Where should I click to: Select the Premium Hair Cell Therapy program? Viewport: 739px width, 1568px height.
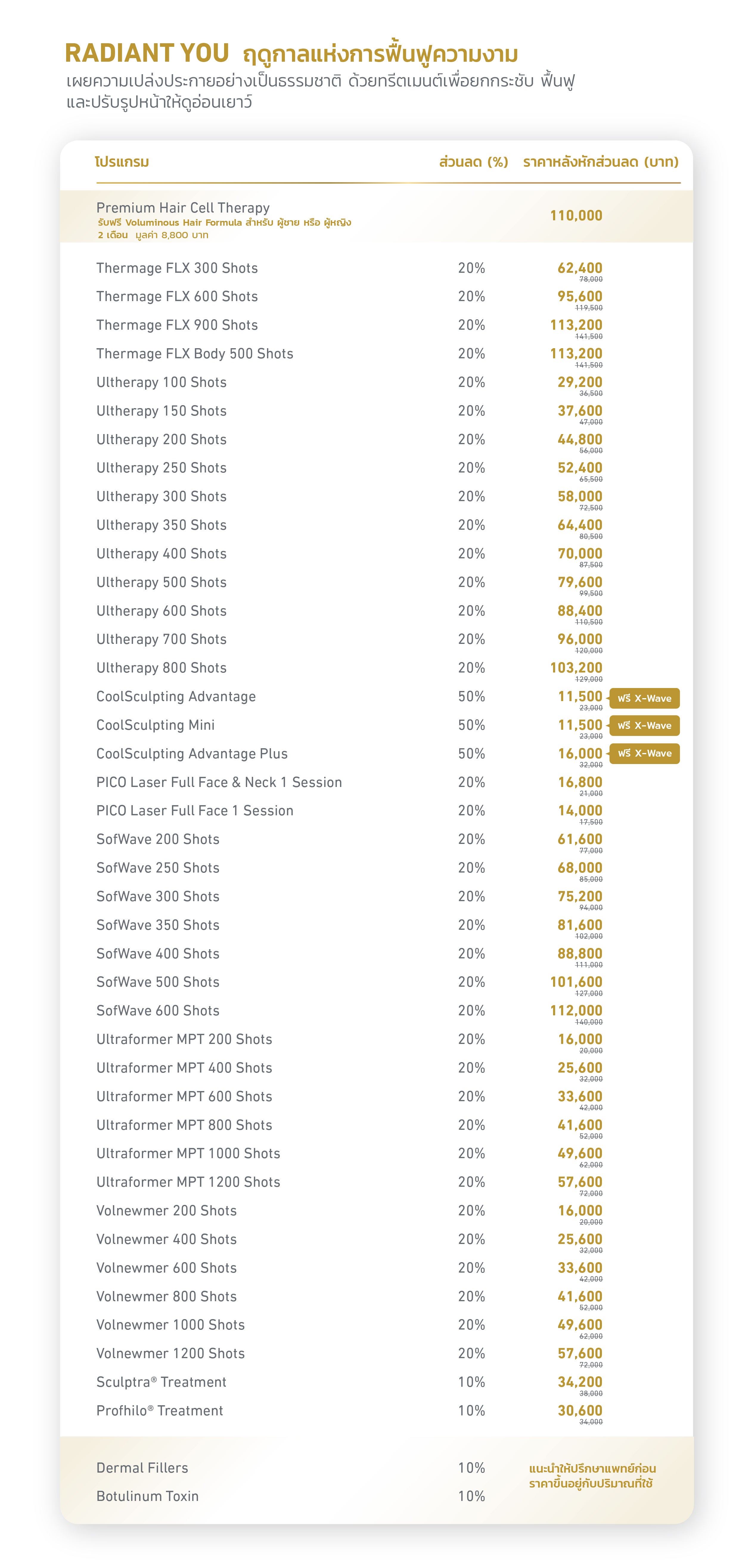(182, 208)
